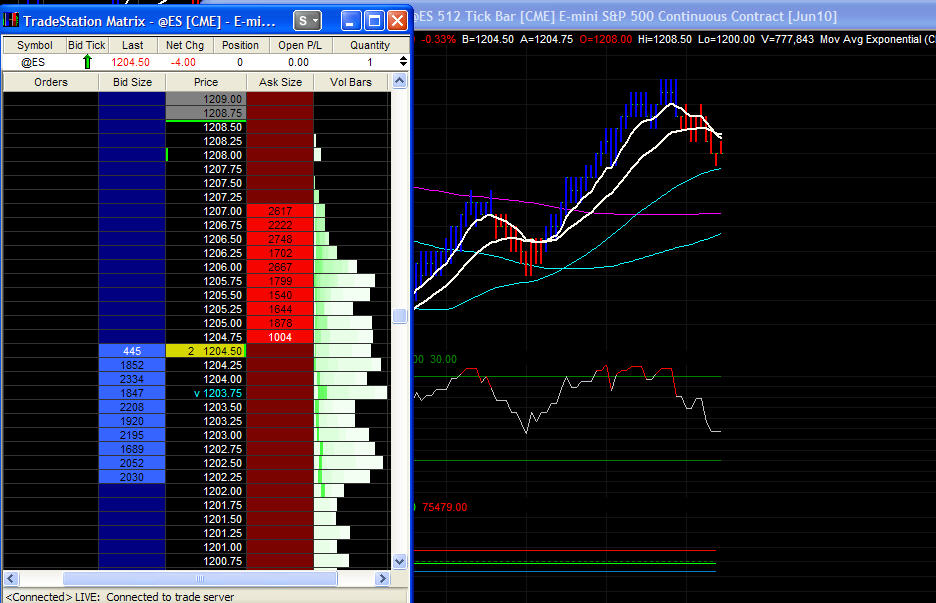The width and height of the screenshot is (936, 603).
Task: Click the green Bid Tick up arrow
Action: 87,61
